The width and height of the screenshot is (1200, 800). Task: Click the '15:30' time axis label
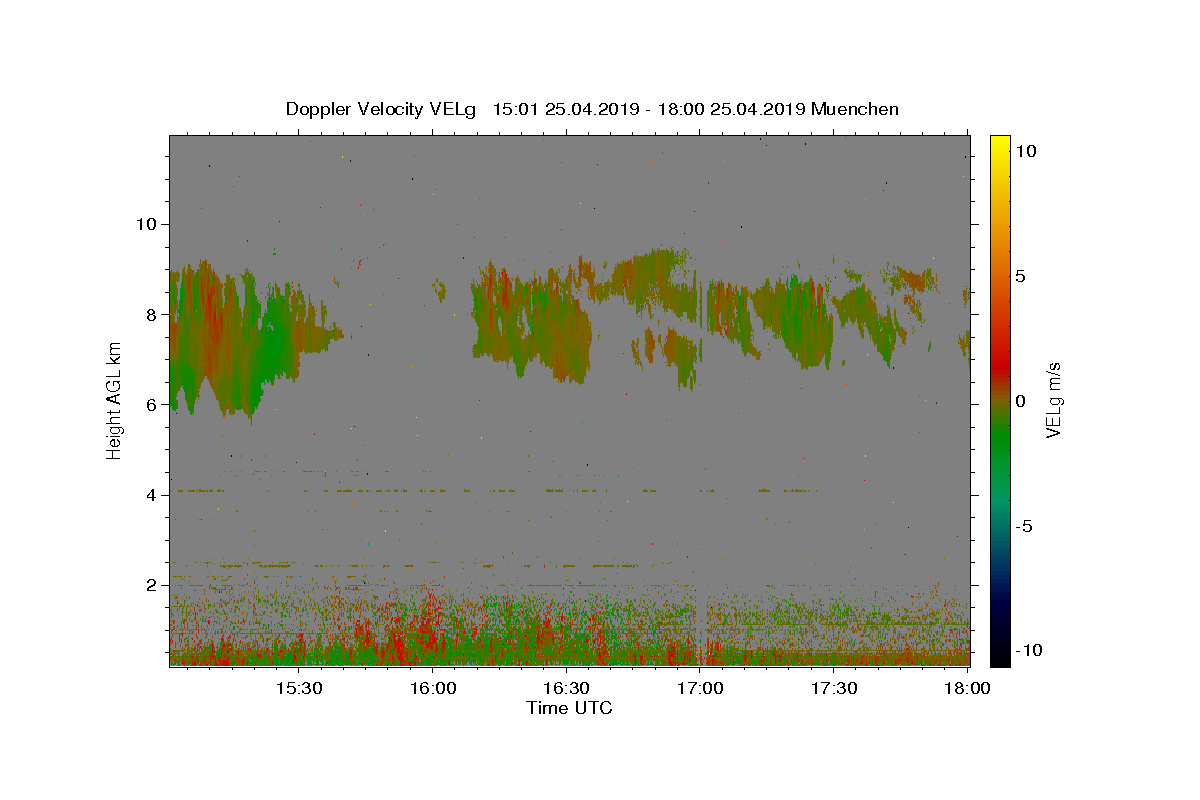pos(298,688)
